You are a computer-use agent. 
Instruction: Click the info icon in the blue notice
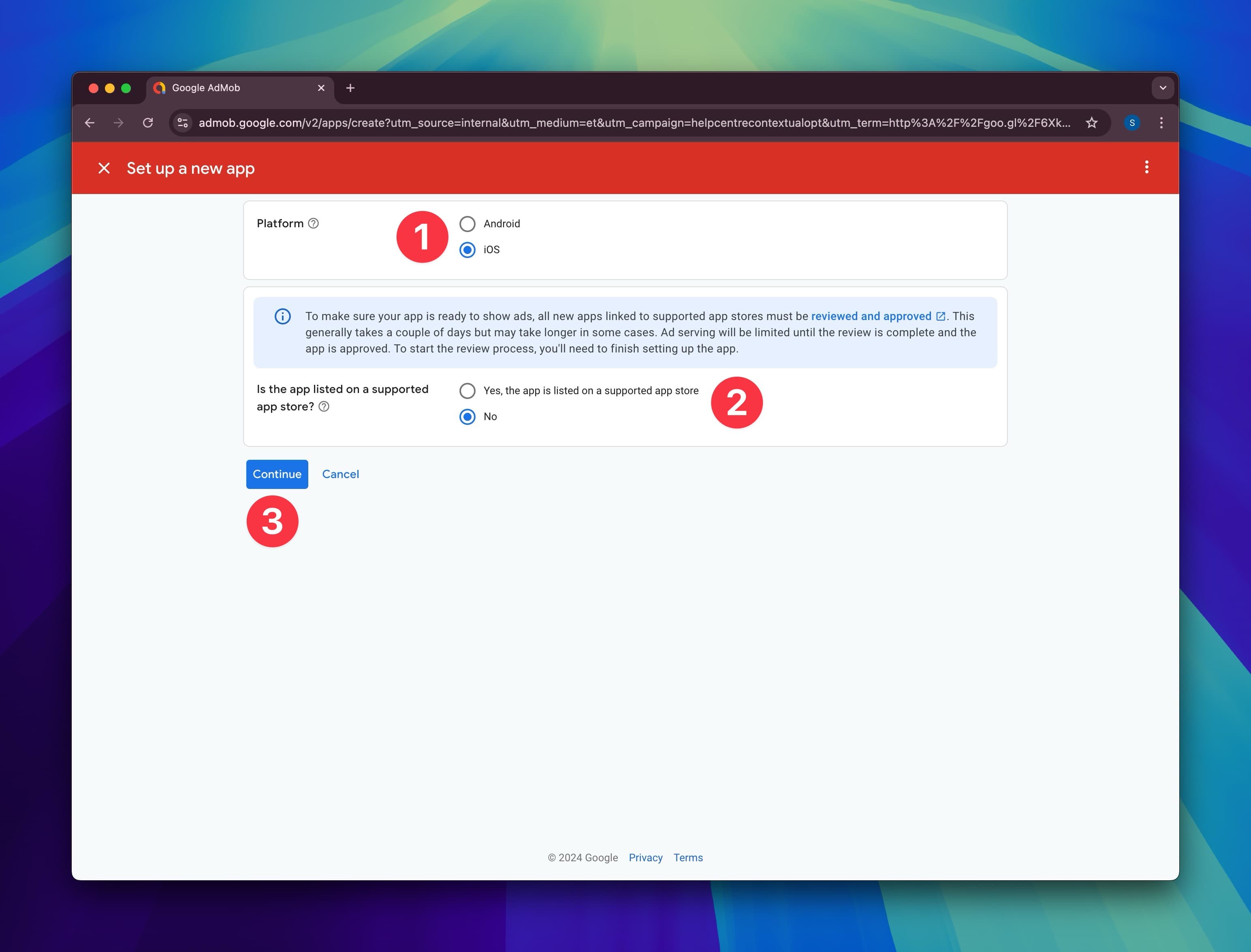point(283,316)
